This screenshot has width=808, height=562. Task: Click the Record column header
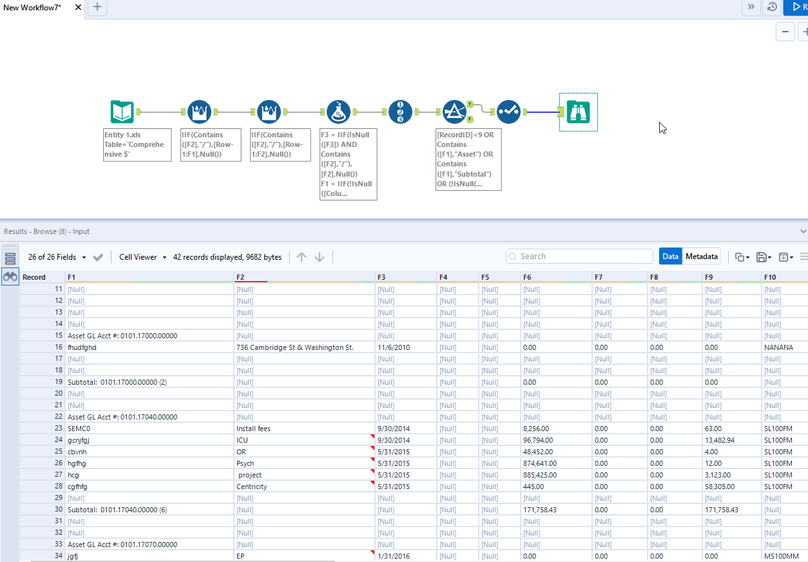(x=42, y=277)
